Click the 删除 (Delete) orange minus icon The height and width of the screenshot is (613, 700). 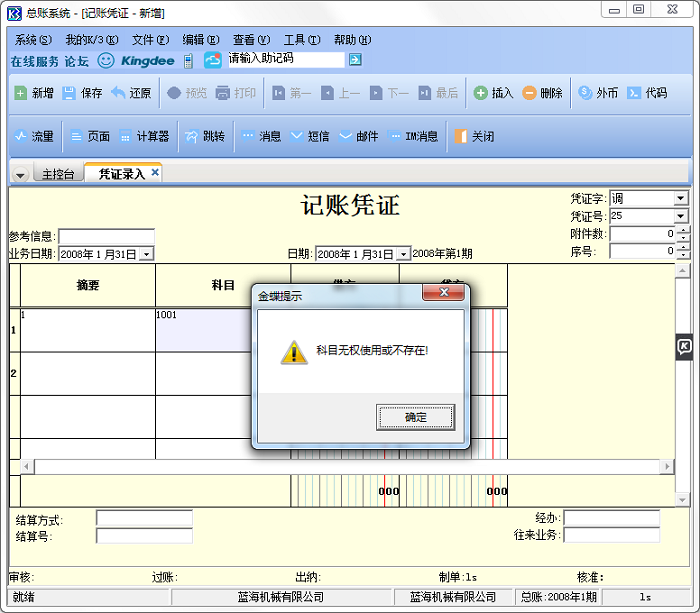529,93
